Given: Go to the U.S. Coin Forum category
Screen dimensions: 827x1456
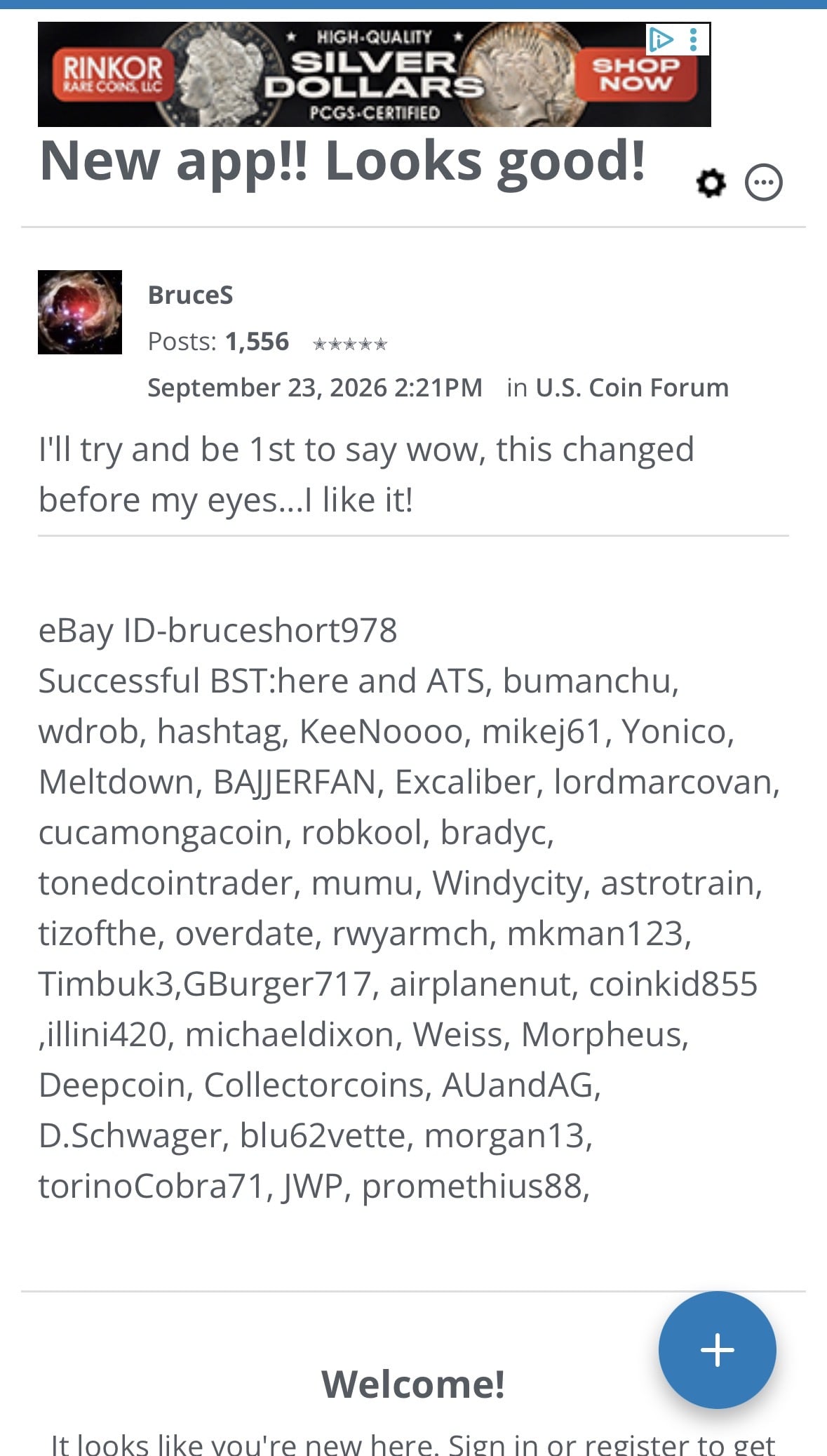Looking at the screenshot, I should 632,387.
